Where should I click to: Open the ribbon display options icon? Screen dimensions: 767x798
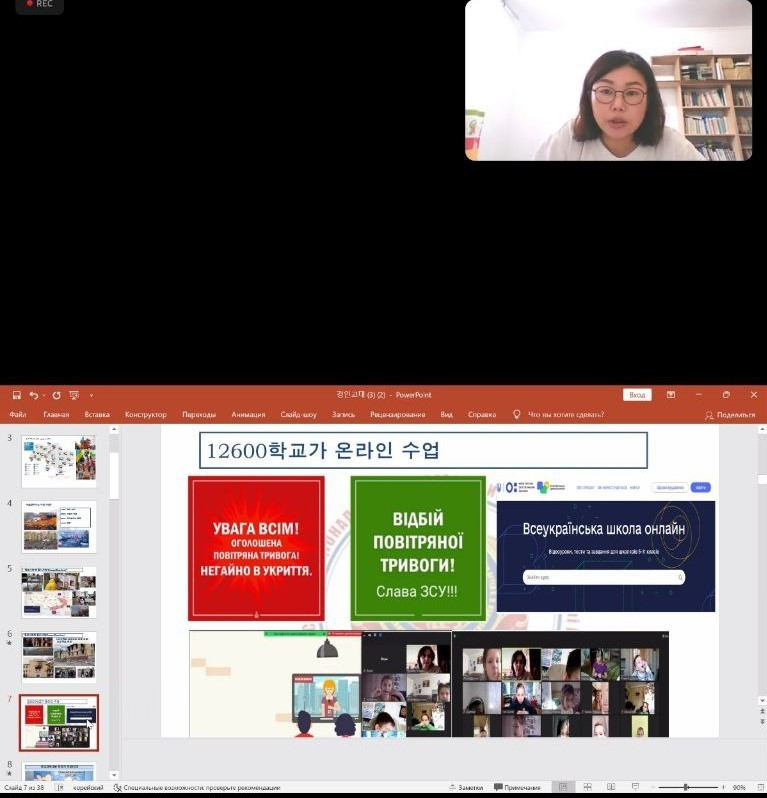(671, 395)
